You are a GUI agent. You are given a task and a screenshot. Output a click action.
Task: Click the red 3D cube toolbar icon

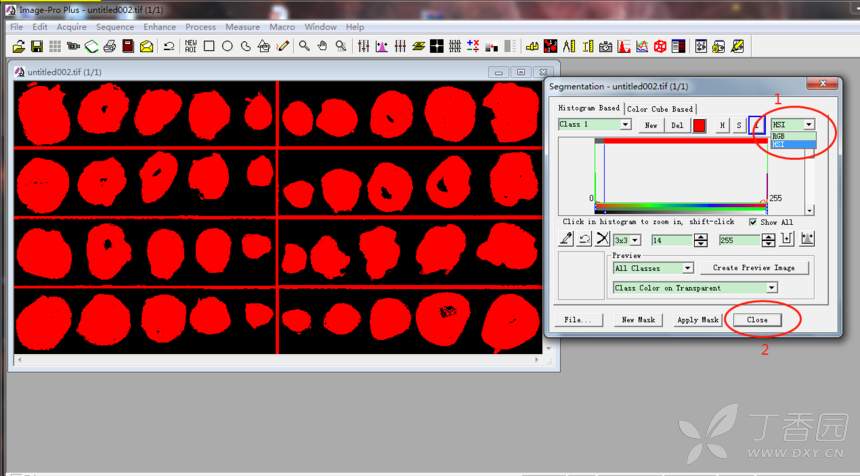click(x=660, y=46)
